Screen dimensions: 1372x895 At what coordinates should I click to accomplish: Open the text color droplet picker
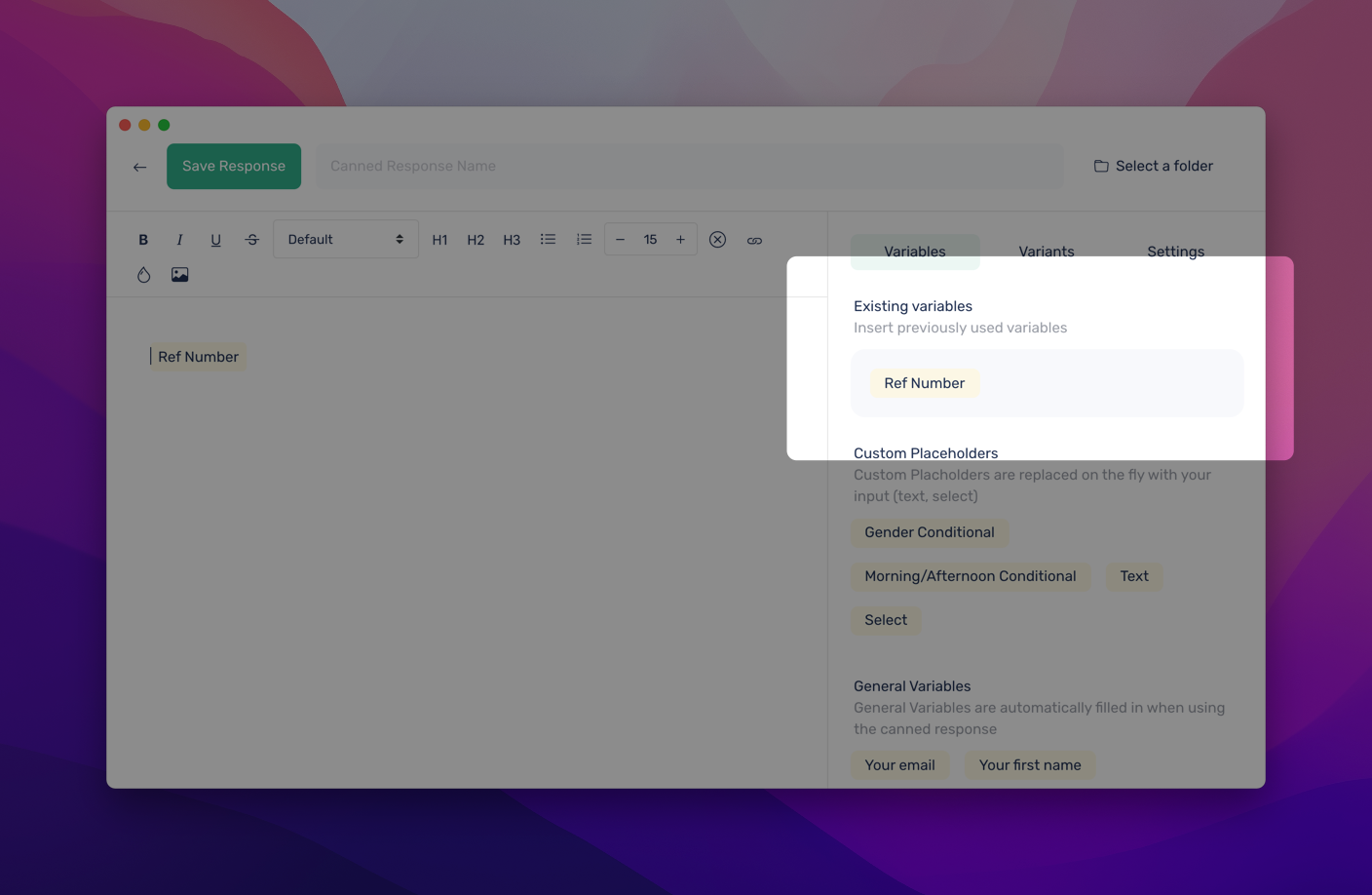pyautogui.click(x=143, y=275)
